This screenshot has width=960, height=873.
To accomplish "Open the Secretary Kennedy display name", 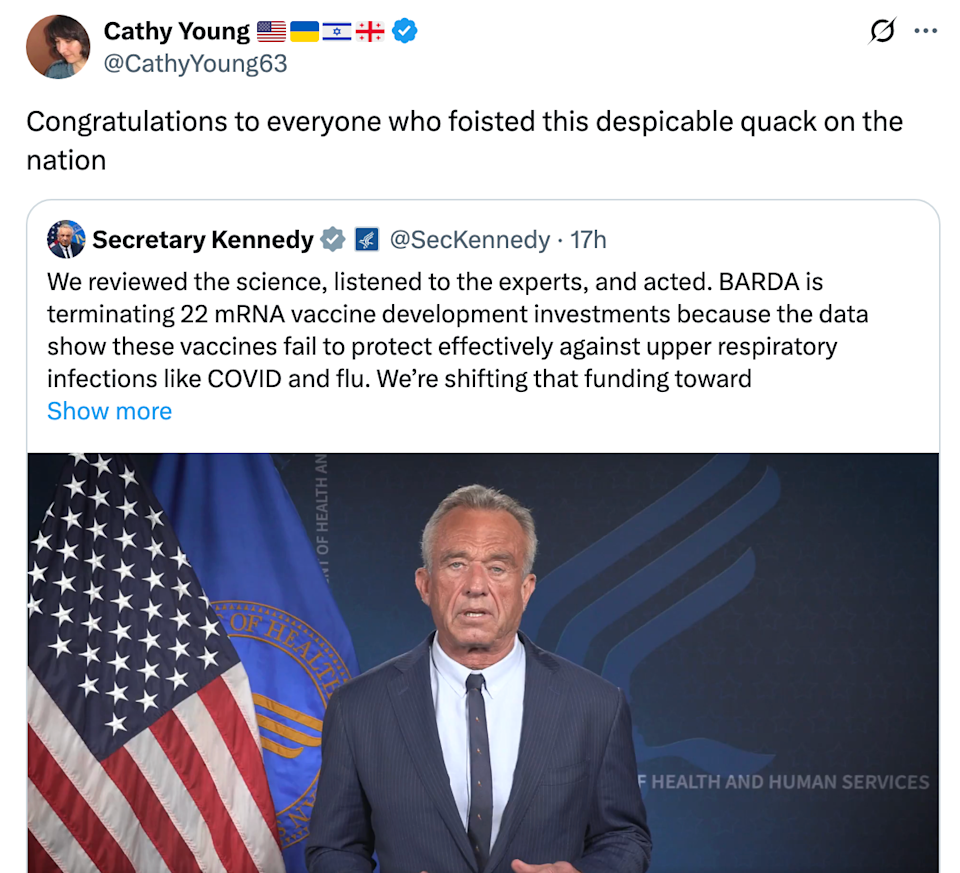I will (x=203, y=240).
